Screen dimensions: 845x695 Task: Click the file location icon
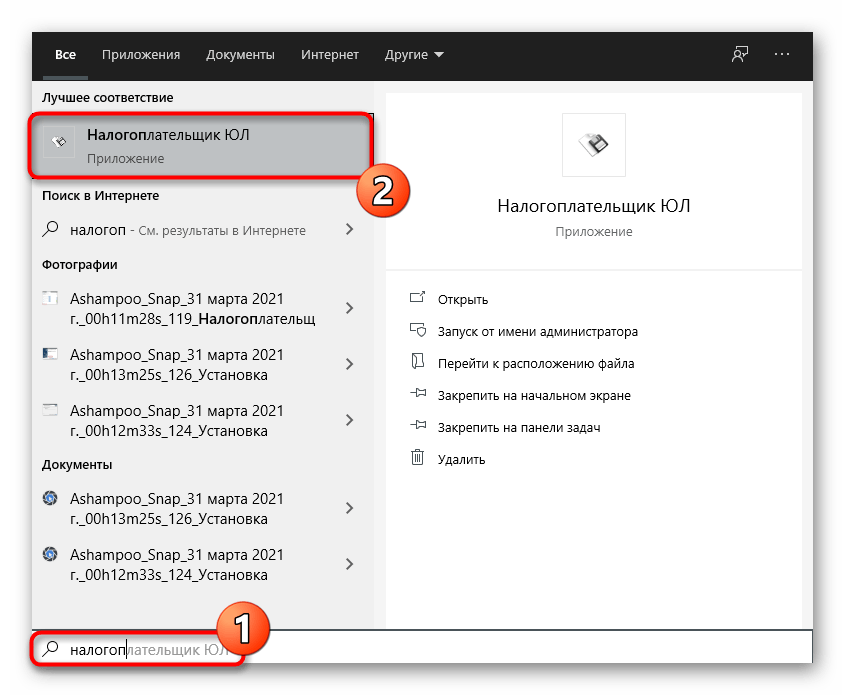[418, 363]
